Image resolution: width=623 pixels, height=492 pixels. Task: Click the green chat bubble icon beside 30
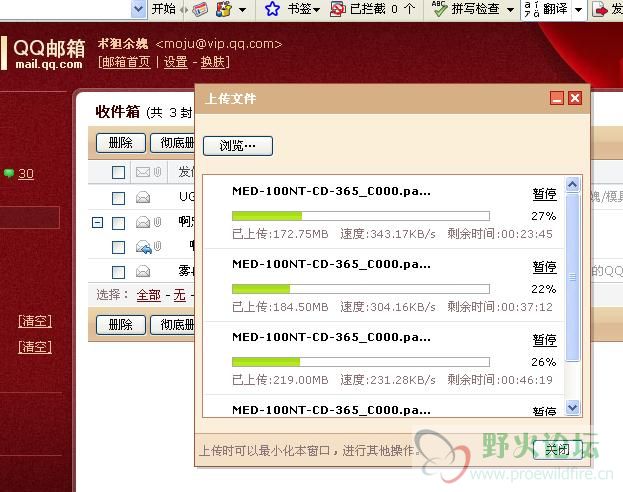point(9,173)
